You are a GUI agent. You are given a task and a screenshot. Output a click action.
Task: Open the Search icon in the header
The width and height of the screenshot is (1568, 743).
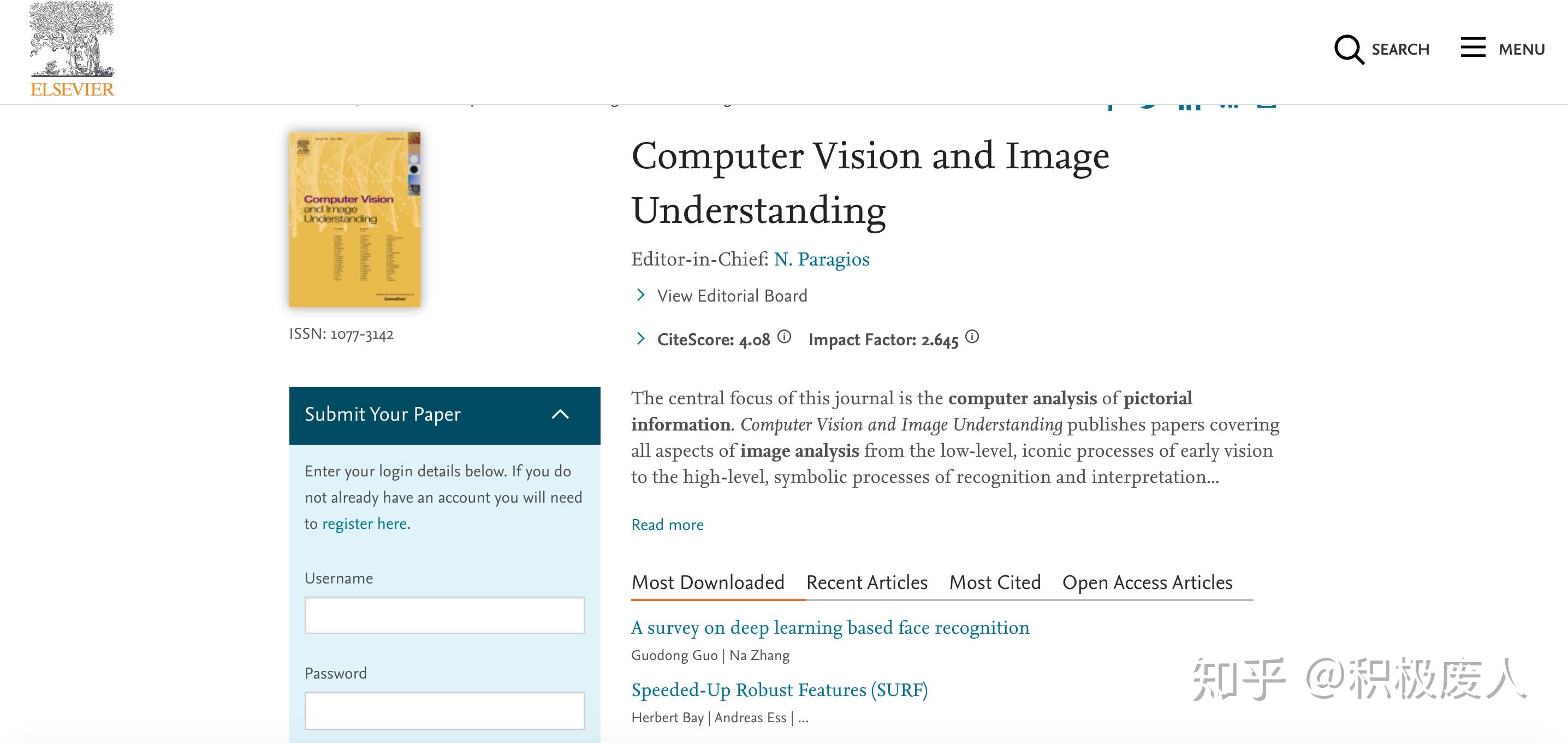click(x=1349, y=49)
